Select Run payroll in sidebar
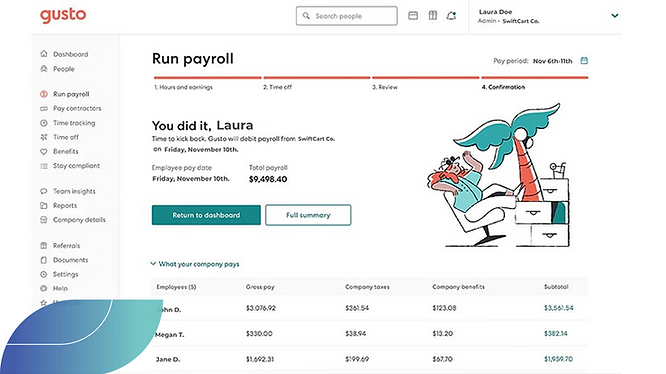Screen dimensions: 666x374 pyautogui.click(x=71, y=94)
